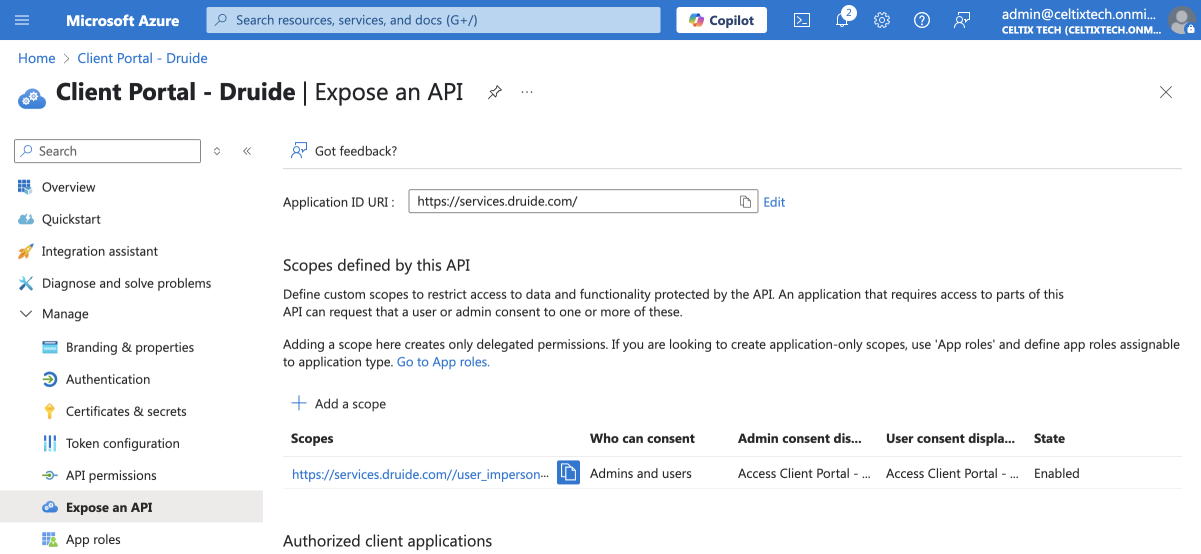Open the Cloud Shell terminal icon
Screen dimensions: 1201x554
click(x=801, y=20)
